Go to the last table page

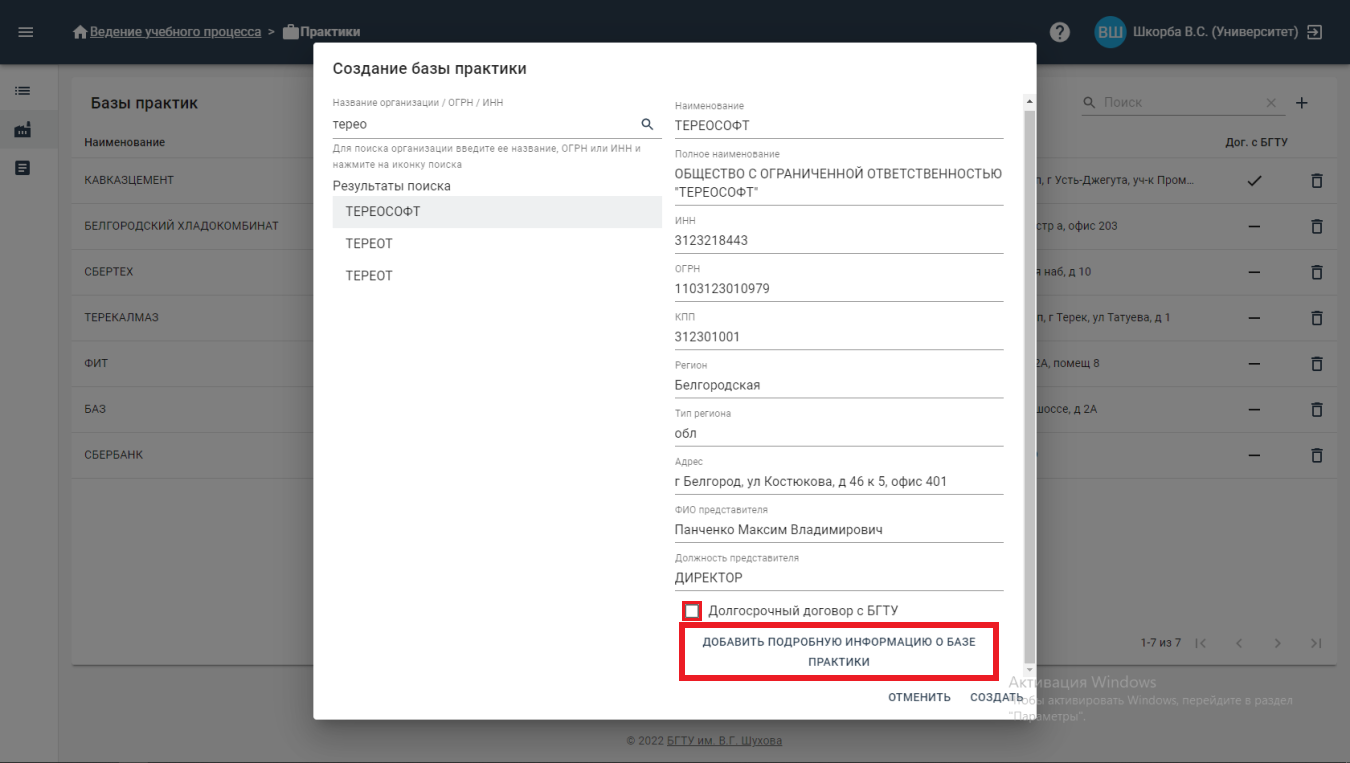[x=1315, y=643]
